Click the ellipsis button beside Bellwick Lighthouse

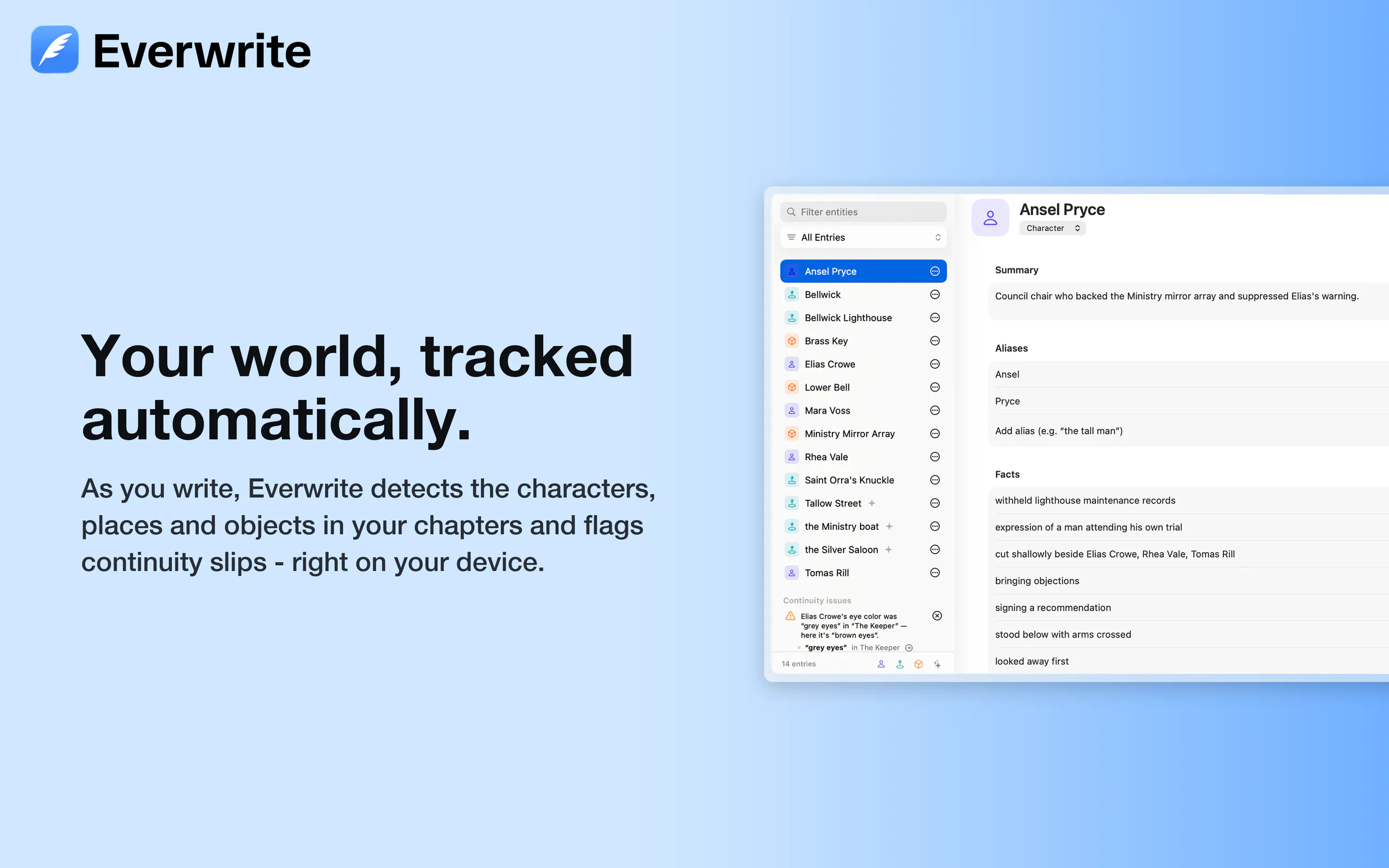point(934,317)
